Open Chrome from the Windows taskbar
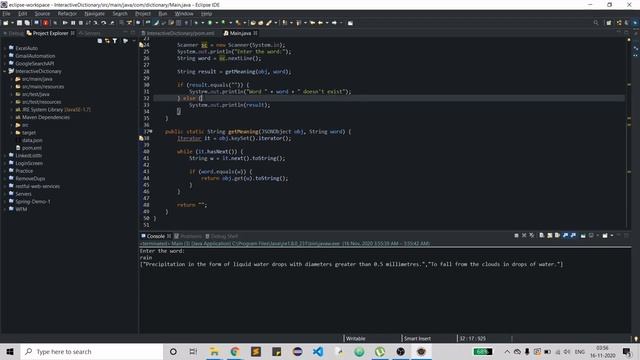This screenshot has width=640, height=360. 235,351
